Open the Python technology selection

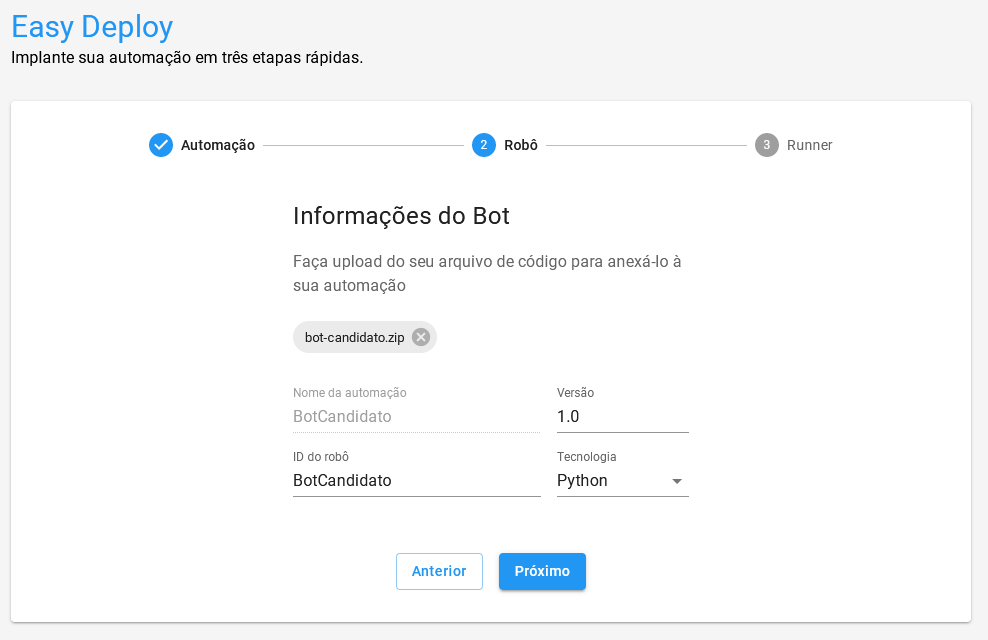pyautogui.click(x=610, y=481)
